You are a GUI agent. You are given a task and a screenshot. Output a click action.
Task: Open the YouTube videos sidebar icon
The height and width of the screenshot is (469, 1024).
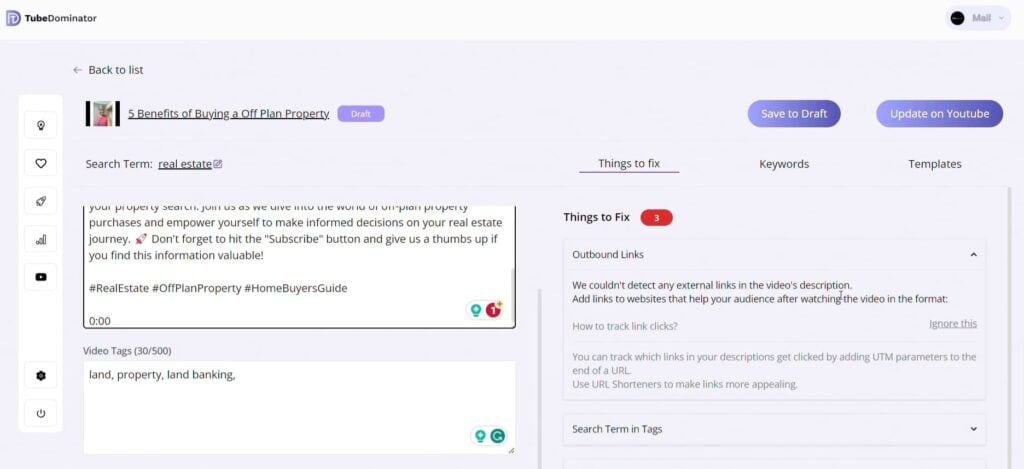click(x=40, y=277)
